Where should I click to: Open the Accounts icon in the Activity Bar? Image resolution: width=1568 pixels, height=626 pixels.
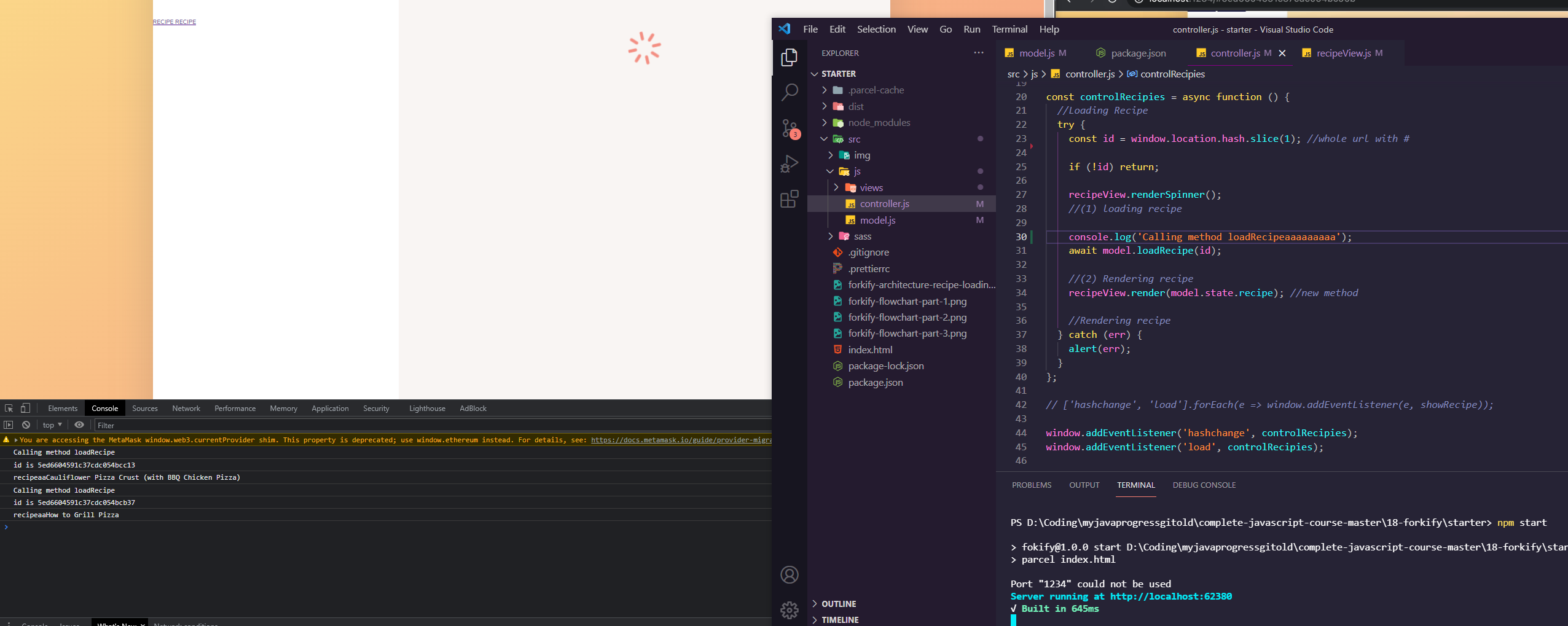pyautogui.click(x=789, y=575)
